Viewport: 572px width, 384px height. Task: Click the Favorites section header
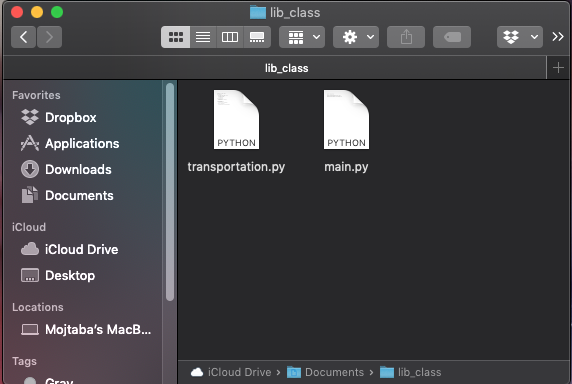click(36, 95)
